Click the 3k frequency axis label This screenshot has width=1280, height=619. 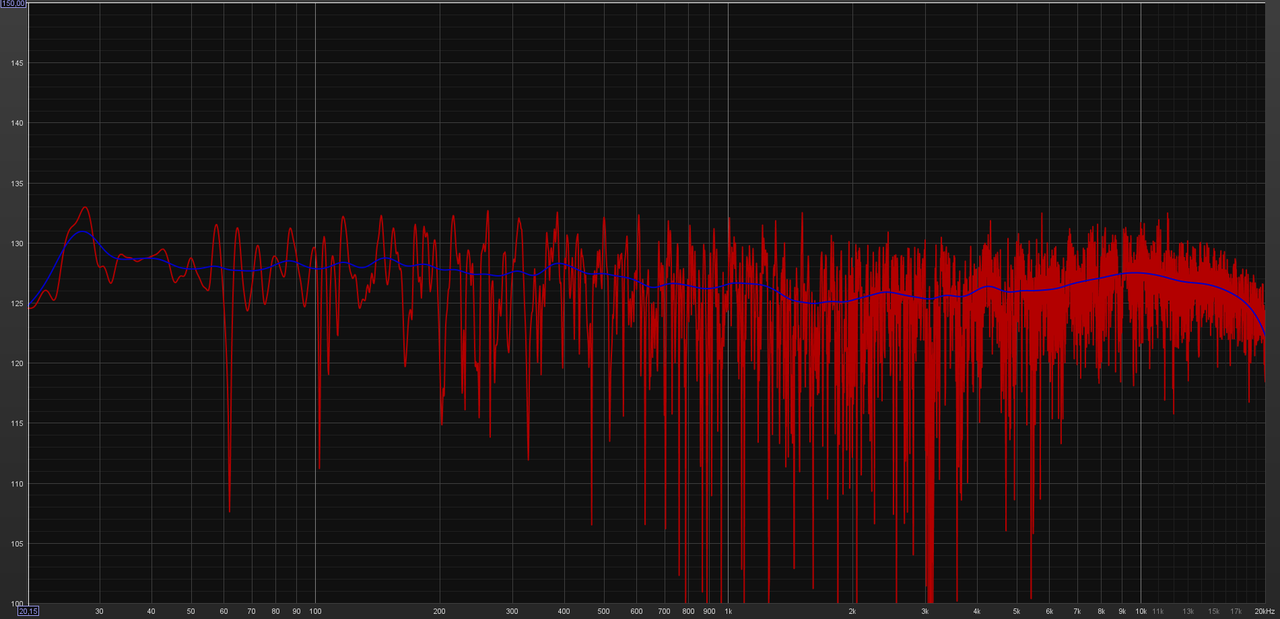(925, 611)
